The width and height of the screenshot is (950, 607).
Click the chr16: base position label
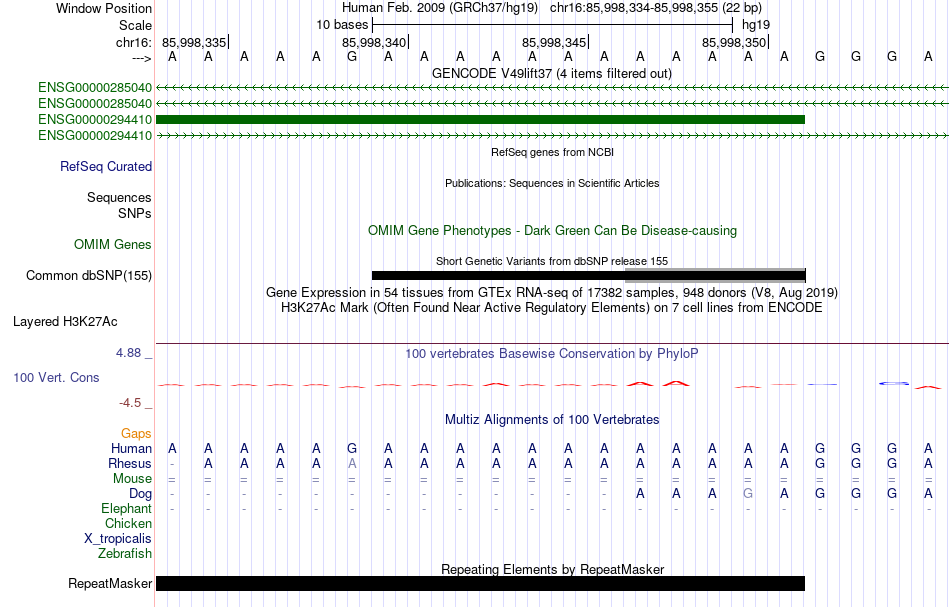point(133,42)
